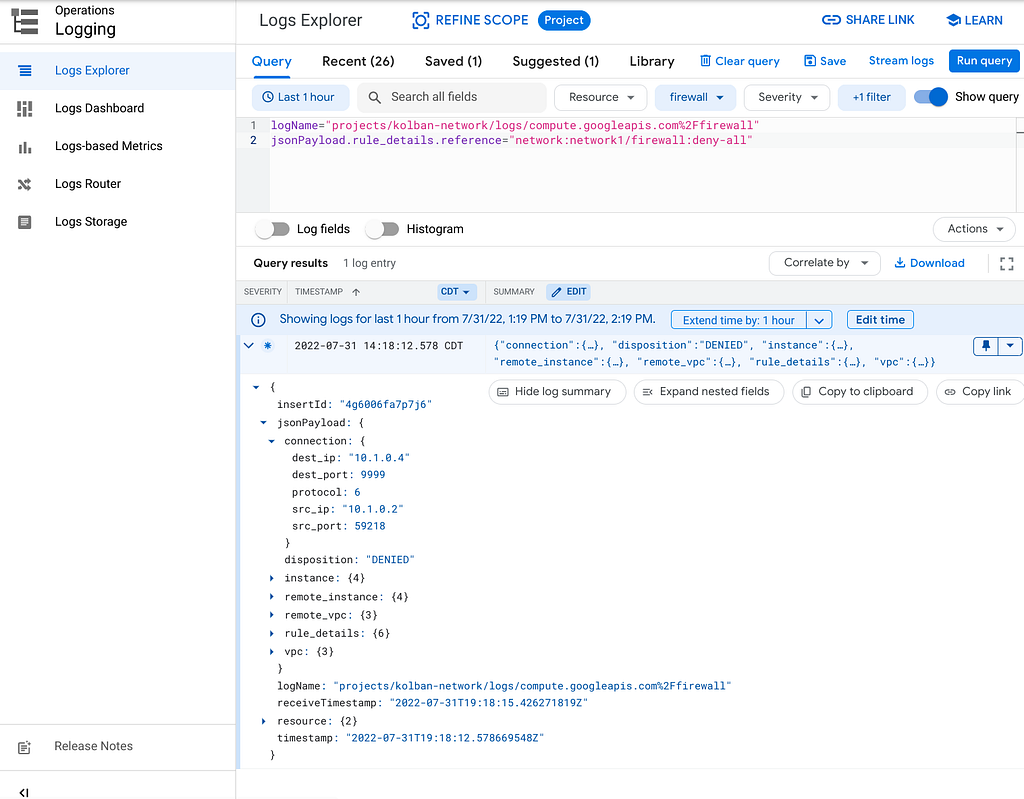Viewport: 1024px width, 799px height.
Task: Click the Edit time button
Action: [x=880, y=319]
